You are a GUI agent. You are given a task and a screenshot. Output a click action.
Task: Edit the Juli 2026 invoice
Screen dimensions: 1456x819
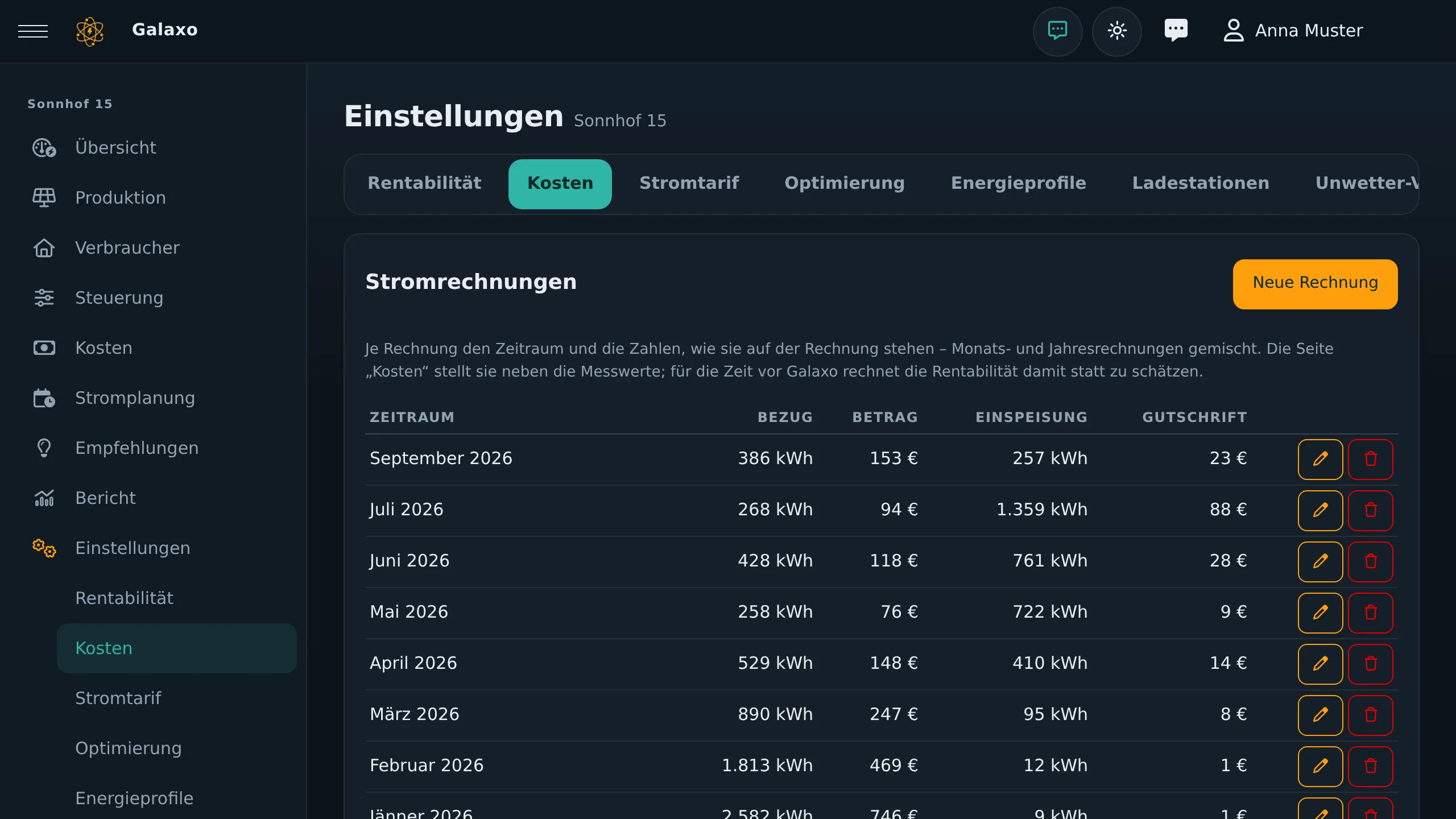click(x=1320, y=510)
